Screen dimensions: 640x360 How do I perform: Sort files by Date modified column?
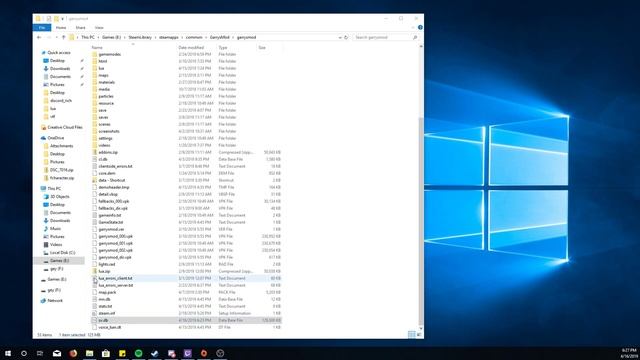click(x=191, y=48)
